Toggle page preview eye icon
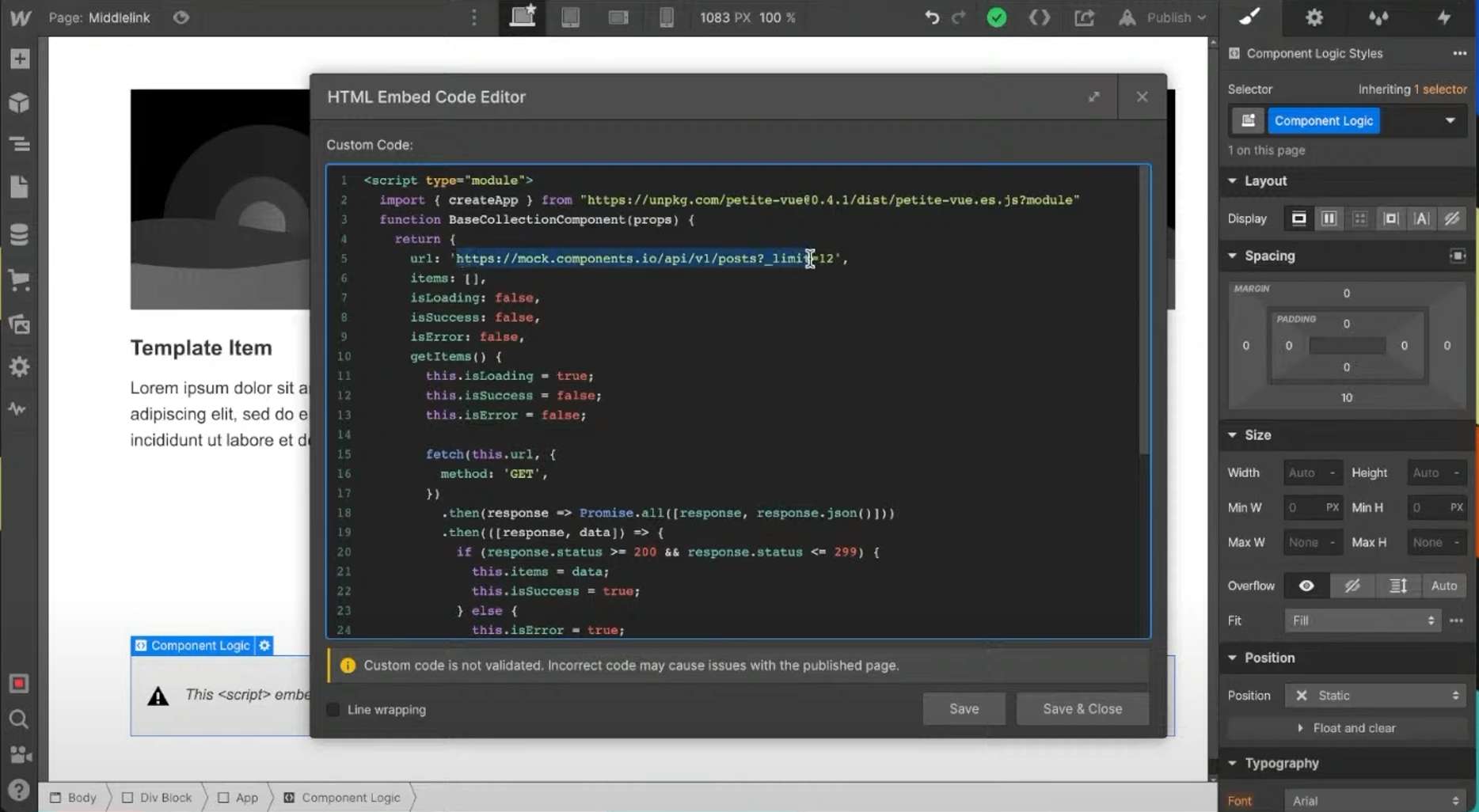 (x=181, y=17)
